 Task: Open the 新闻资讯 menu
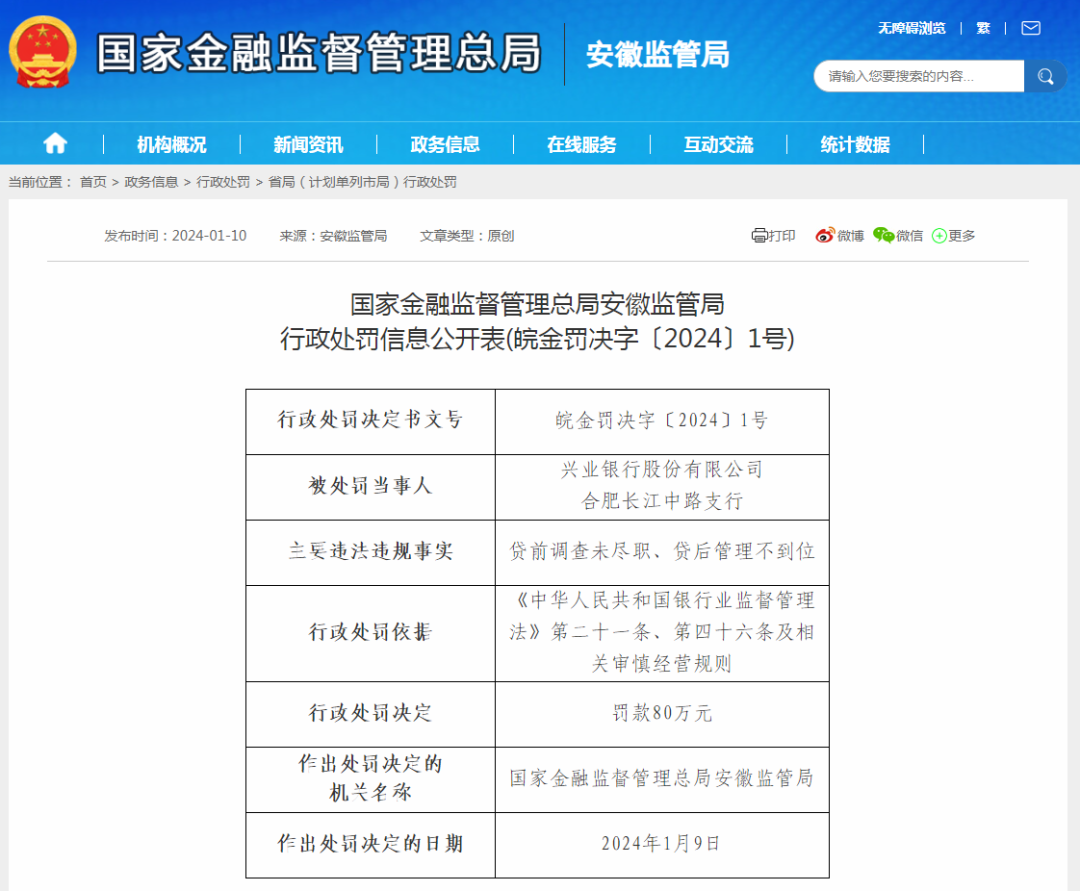pos(308,145)
